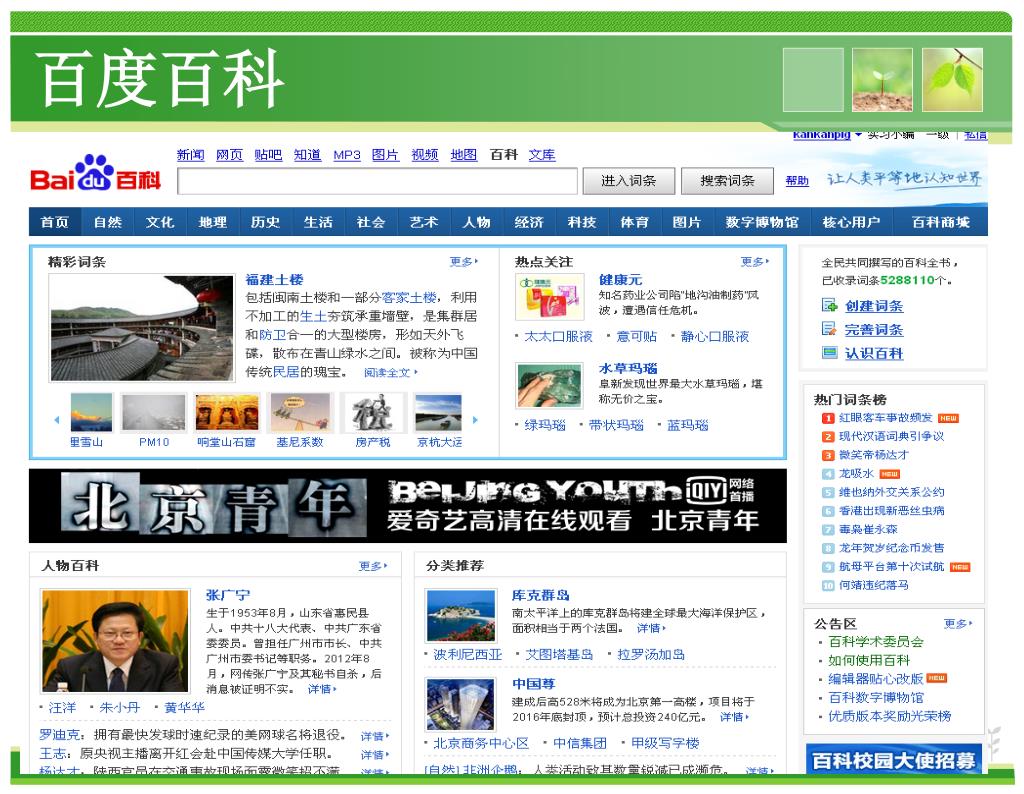The height and width of the screenshot is (794, 1024).
Task: Open the 健康元 product image
Action: pos(549,297)
